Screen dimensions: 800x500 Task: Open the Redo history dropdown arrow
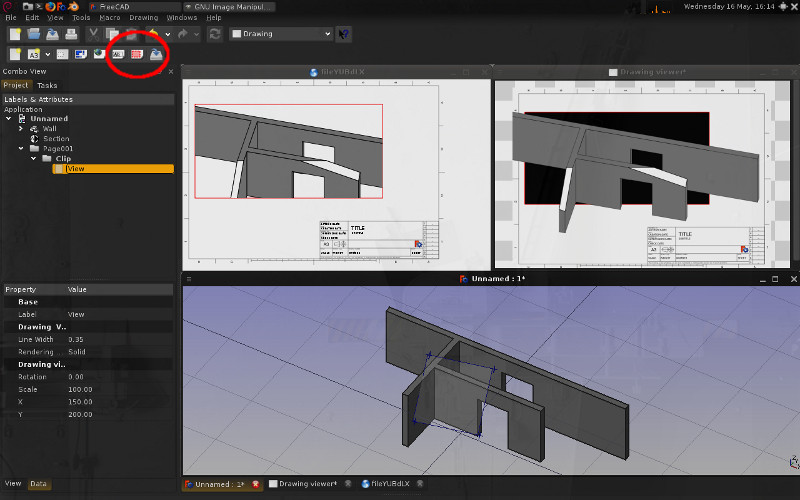coord(196,35)
